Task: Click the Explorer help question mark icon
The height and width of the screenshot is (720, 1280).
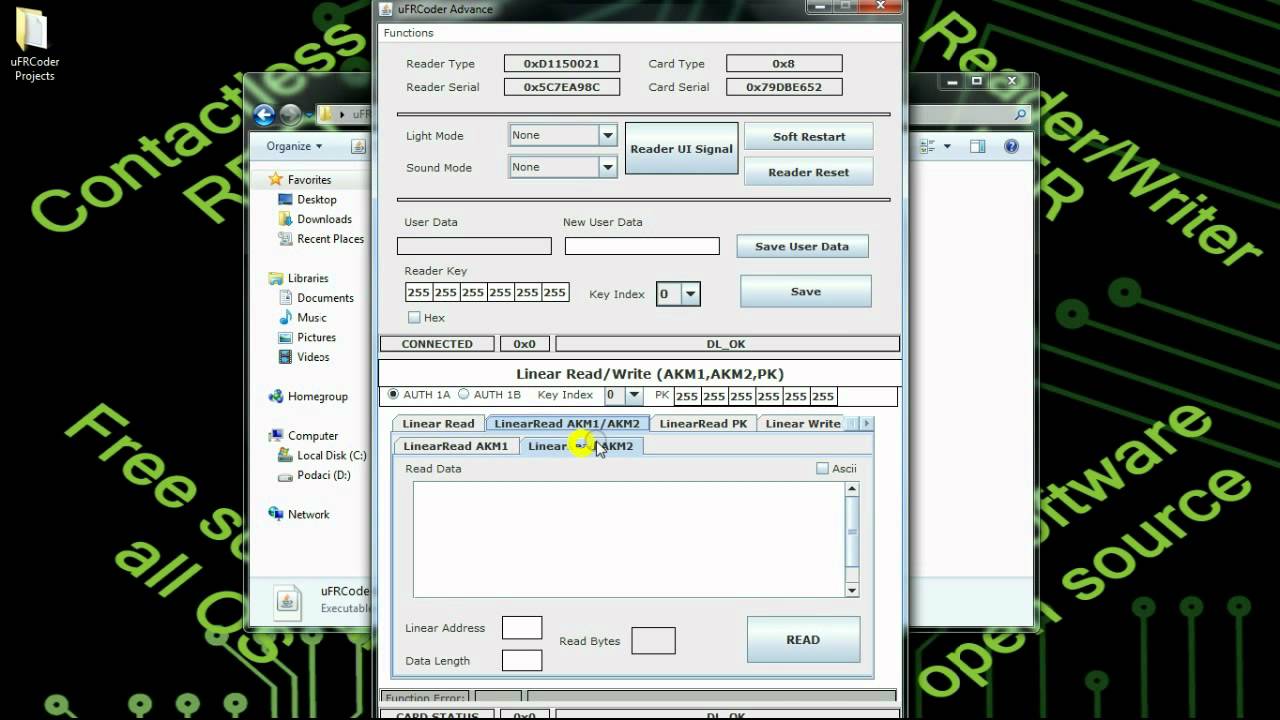Action: 1011,146
